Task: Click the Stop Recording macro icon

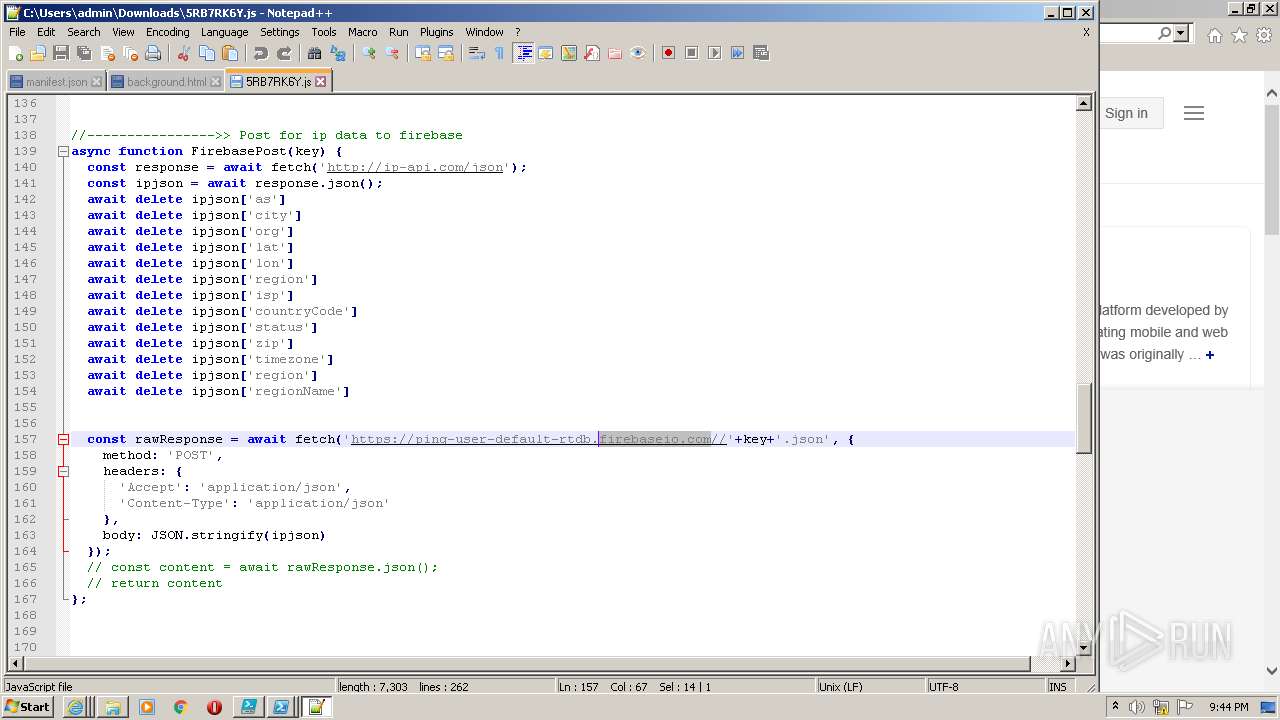Action: point(691,53)
